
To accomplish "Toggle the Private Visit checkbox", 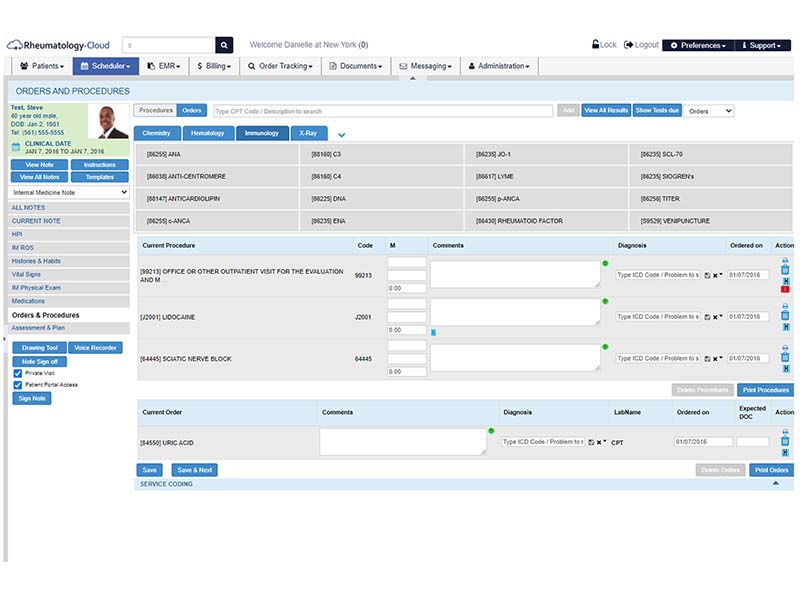I will point(18,373).
